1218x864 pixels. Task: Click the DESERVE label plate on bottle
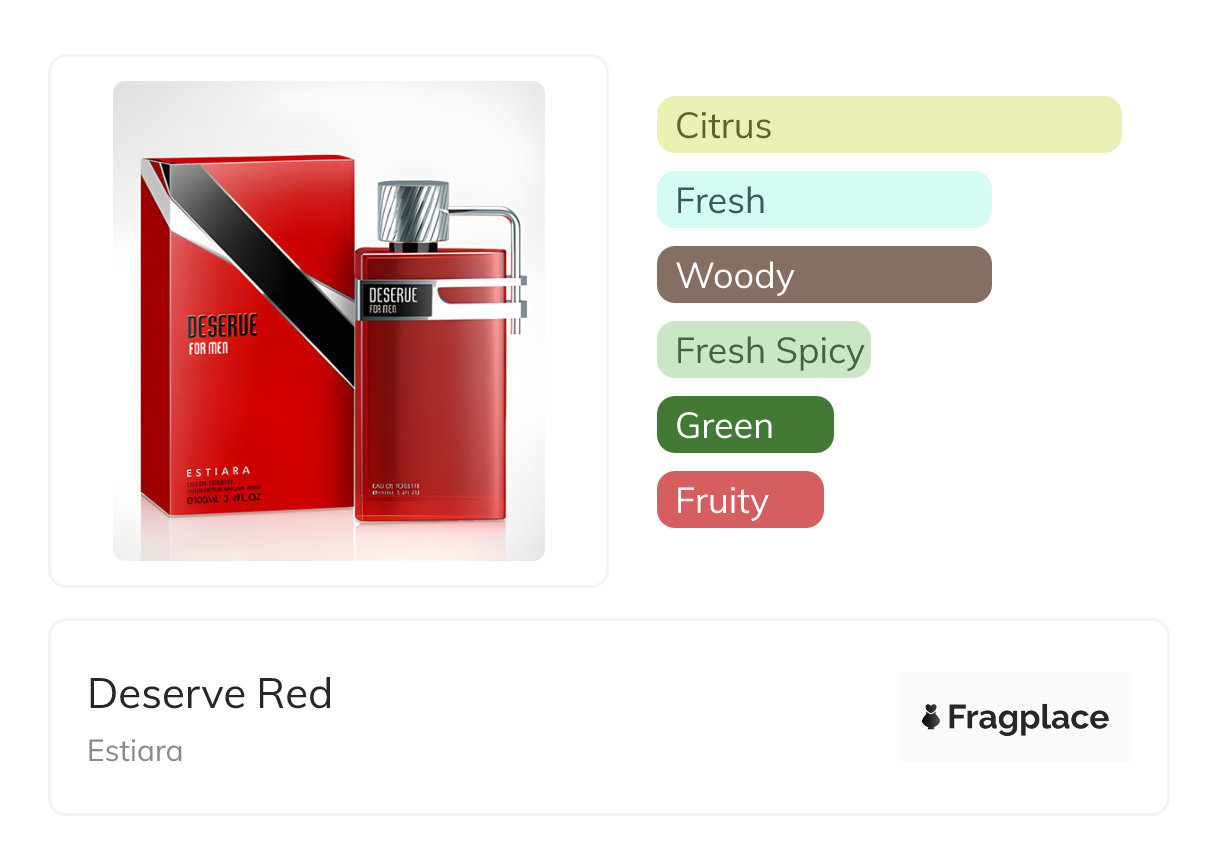click(395, 299)
